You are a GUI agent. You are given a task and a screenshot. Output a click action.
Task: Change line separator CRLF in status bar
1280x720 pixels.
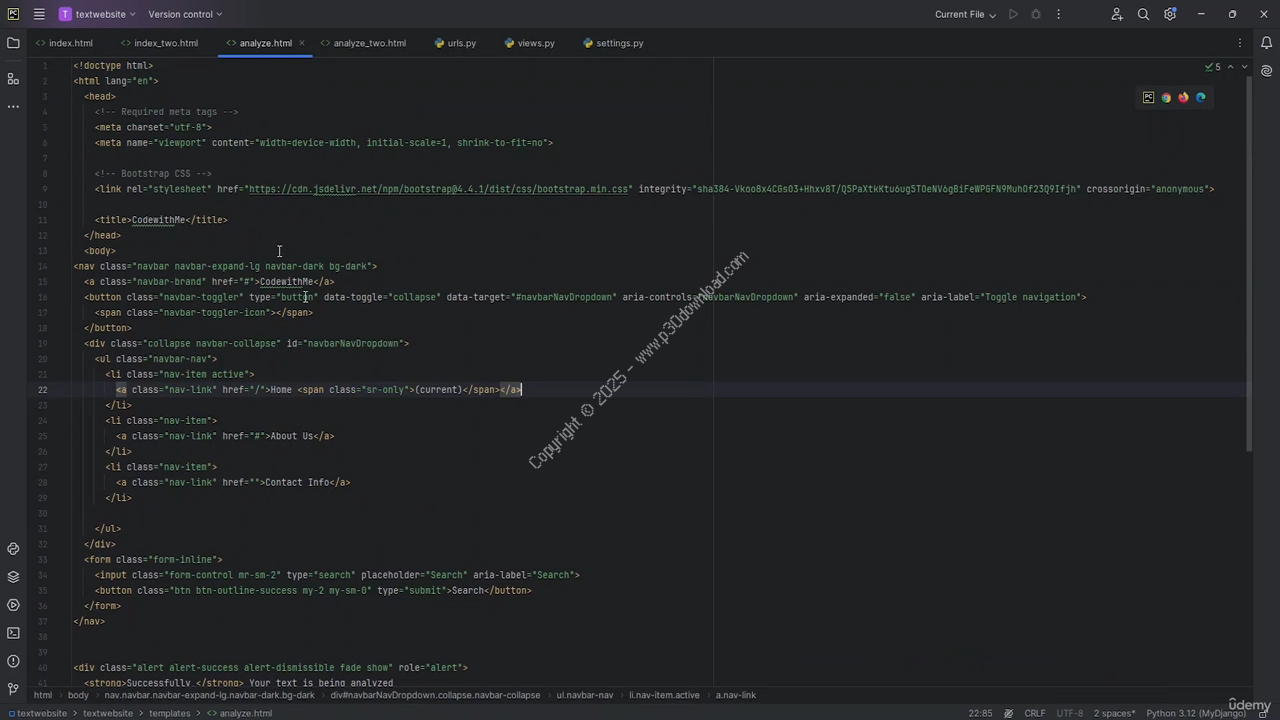click(1035, 713)
